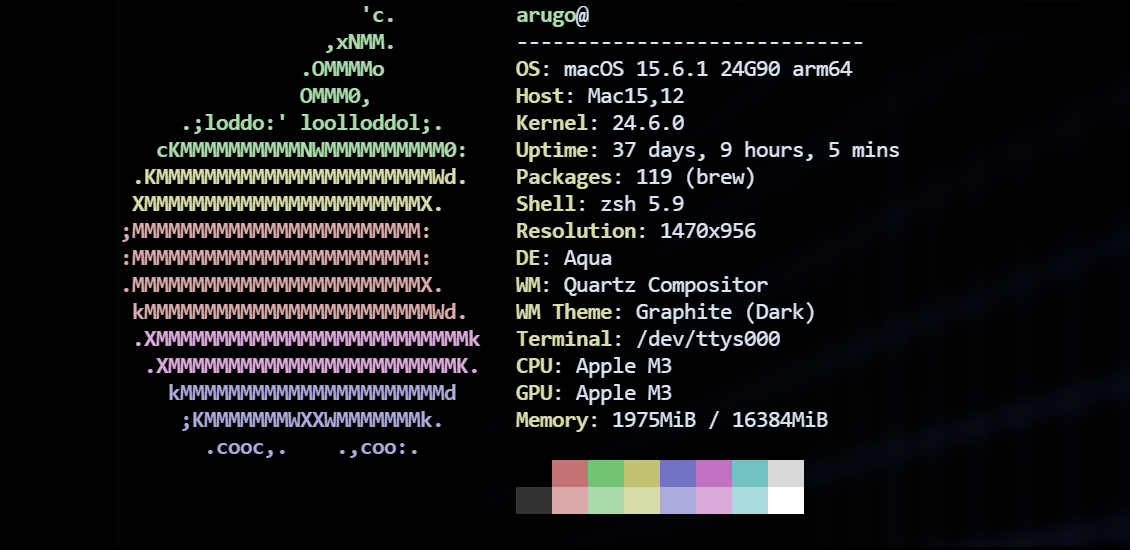Click the light pink color swatch
Viewport: 1130px width, 550px height.
point(570,500)
